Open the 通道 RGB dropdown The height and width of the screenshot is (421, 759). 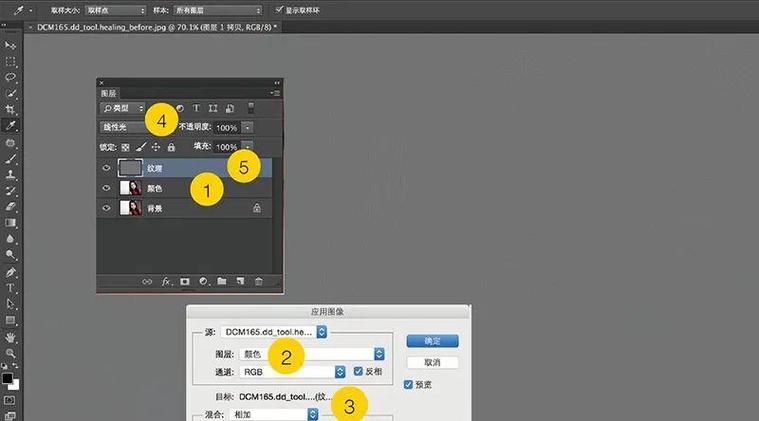(292, 372)
